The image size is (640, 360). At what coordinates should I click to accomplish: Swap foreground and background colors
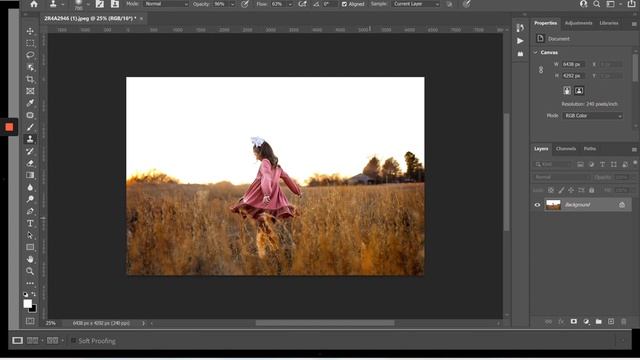[x=33, y=294]
